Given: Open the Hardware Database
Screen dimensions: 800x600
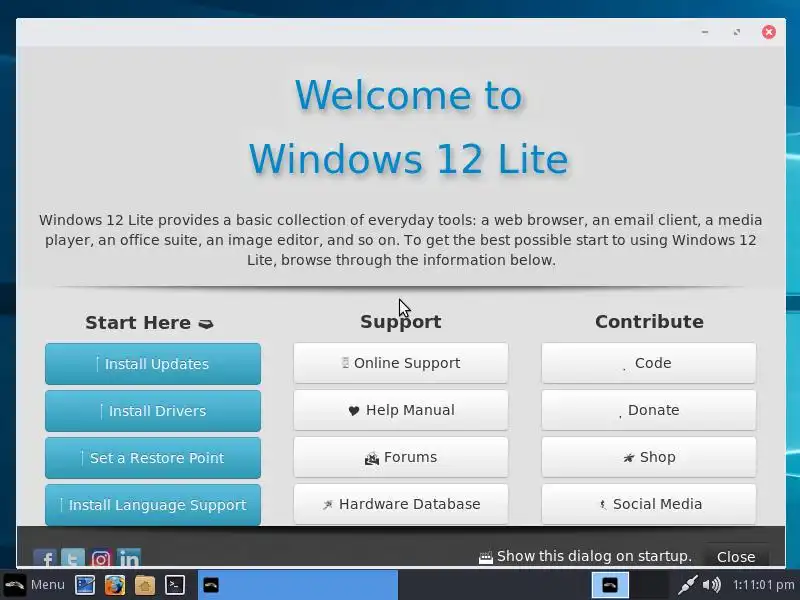Looking at the screenshot, I should pos(401,504).
